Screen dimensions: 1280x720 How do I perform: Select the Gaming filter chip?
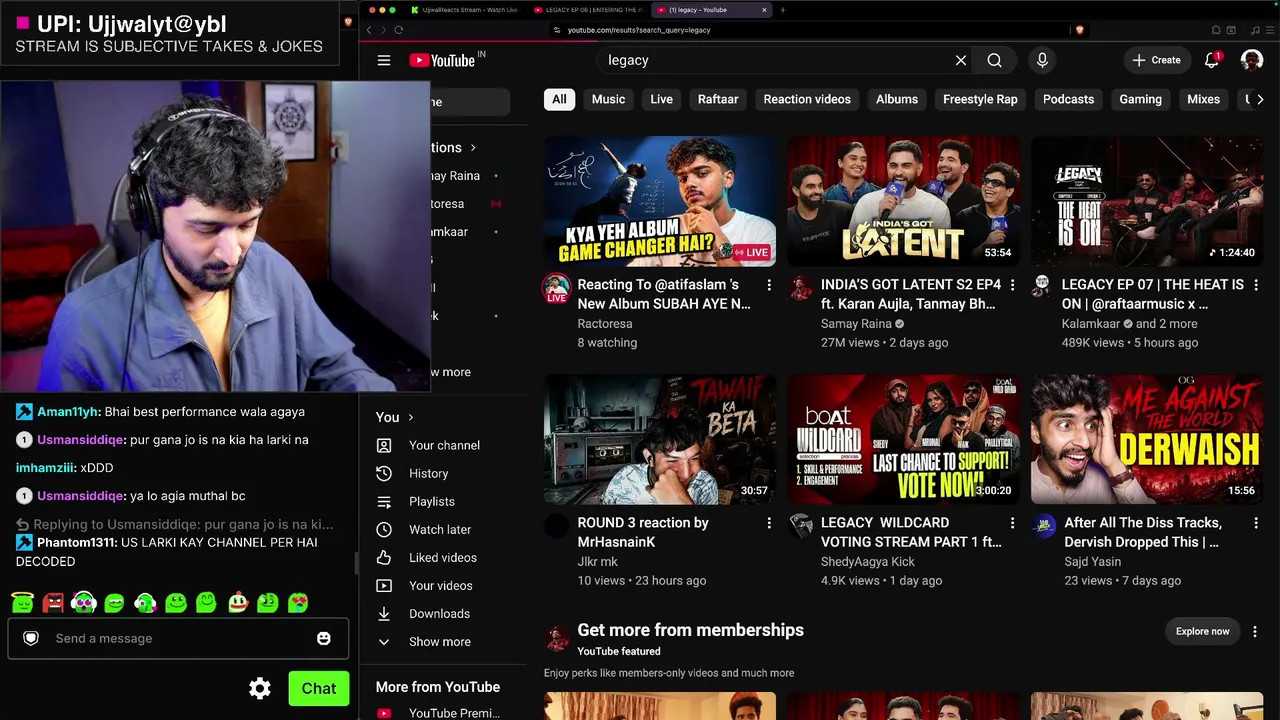point(1140,99)
